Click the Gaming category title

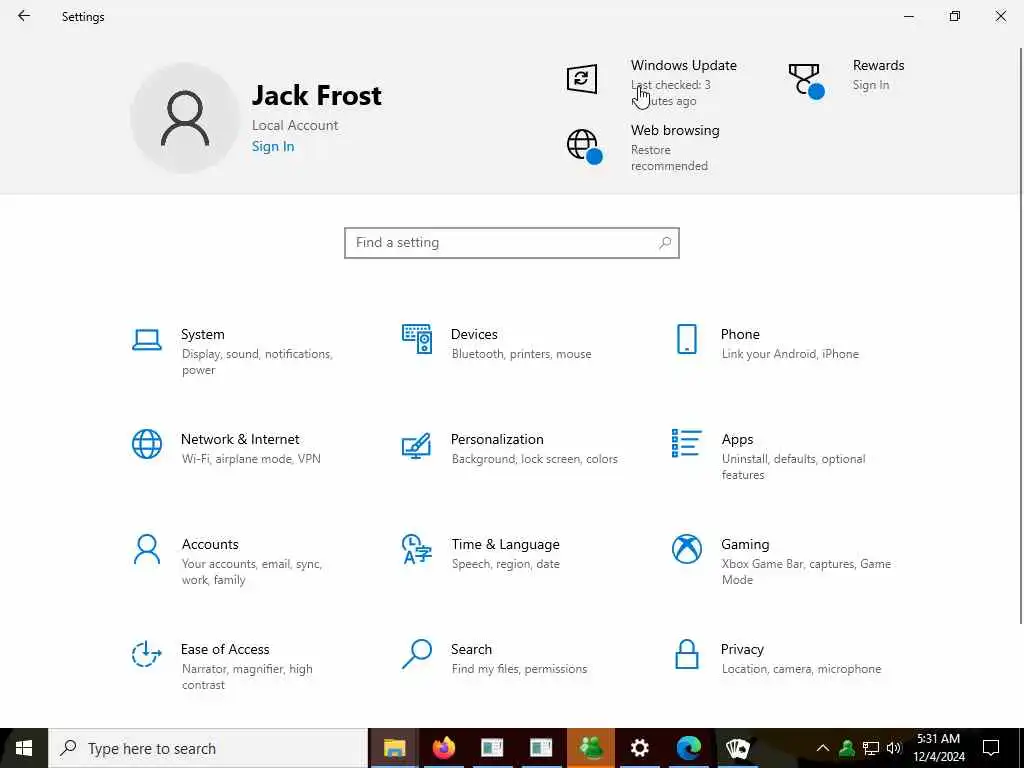point(745,544)
